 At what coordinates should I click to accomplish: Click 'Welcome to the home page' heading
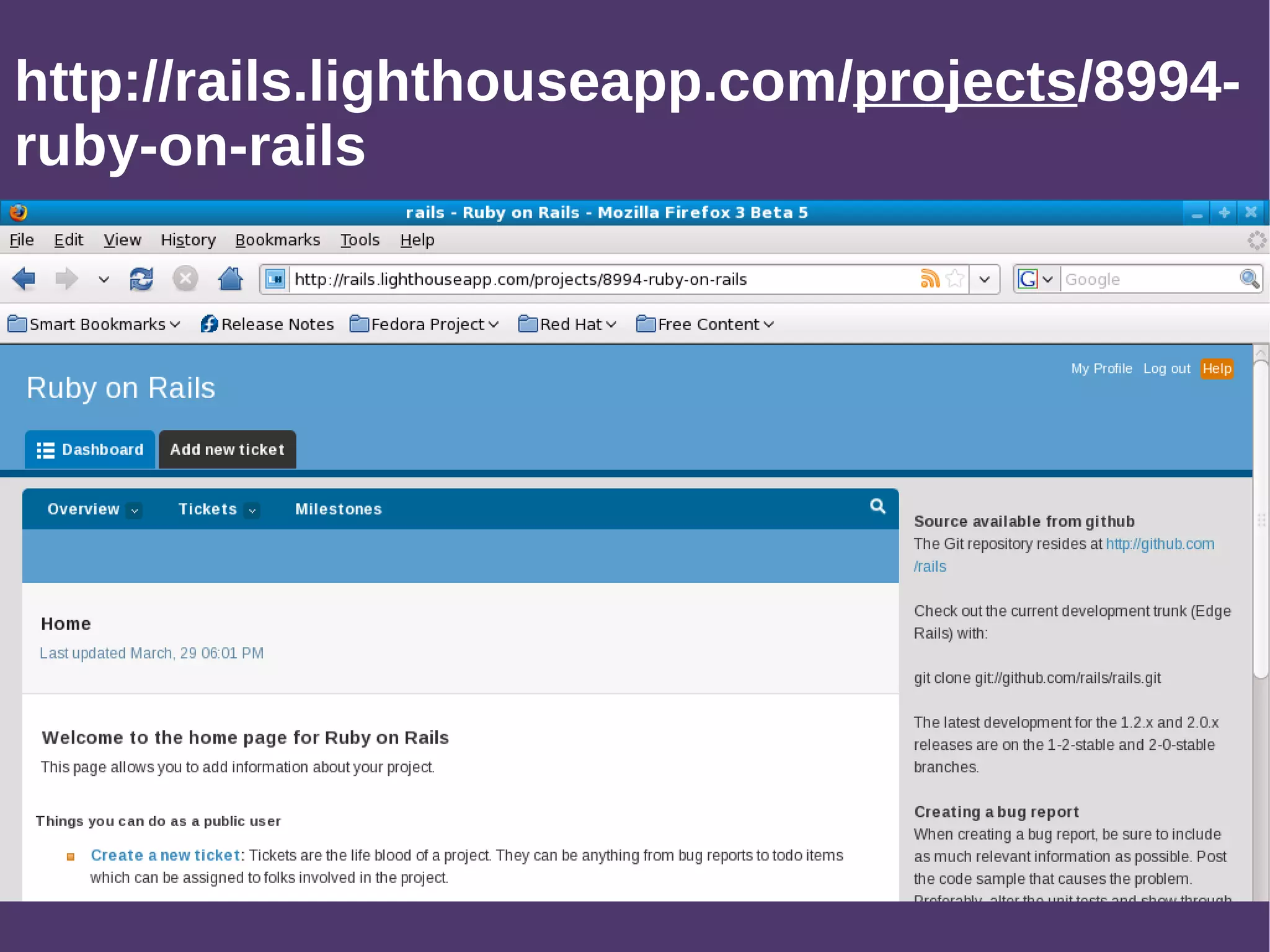245,737
